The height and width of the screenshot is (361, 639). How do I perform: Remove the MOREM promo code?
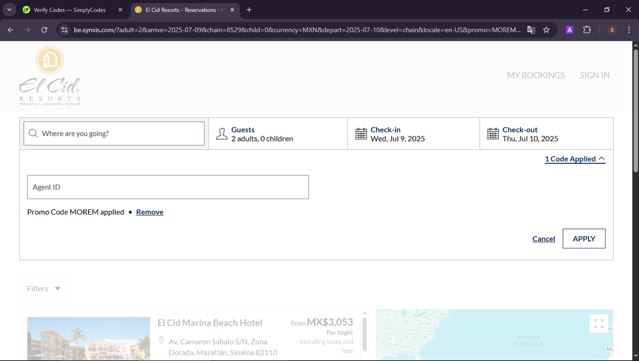tap(150, 212)
